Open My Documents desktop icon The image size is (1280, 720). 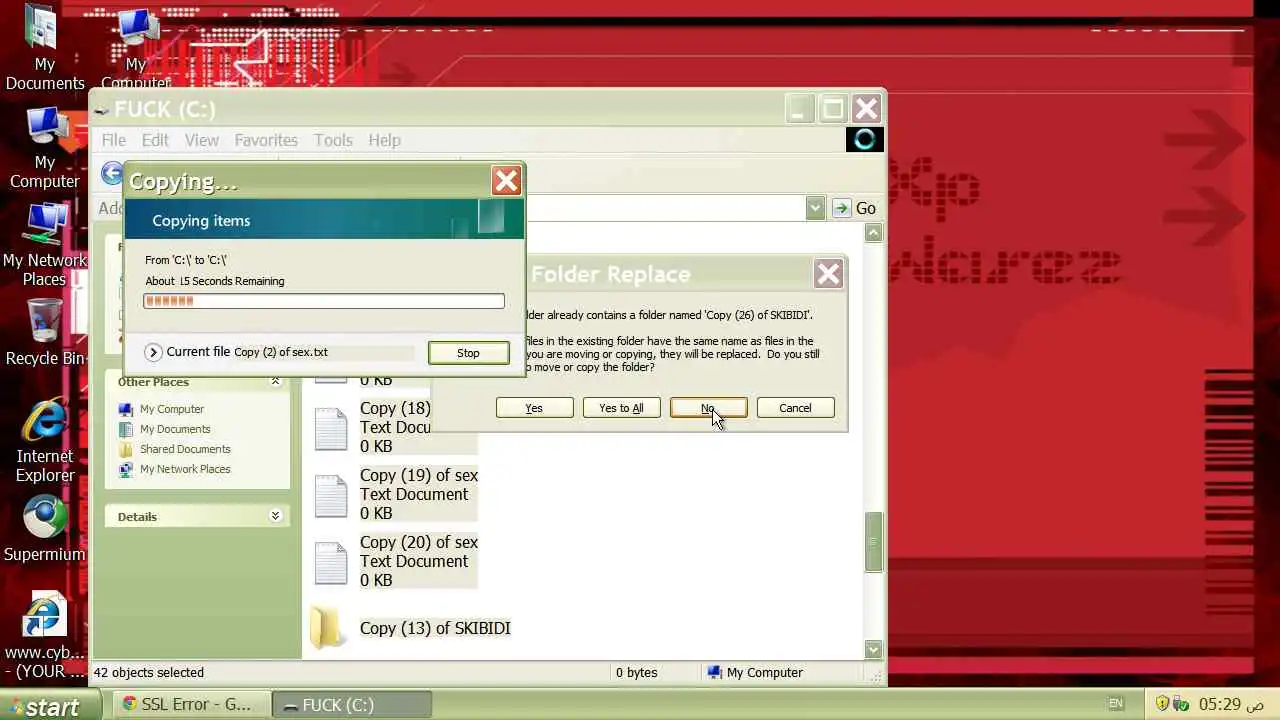[x=44, y=48]
